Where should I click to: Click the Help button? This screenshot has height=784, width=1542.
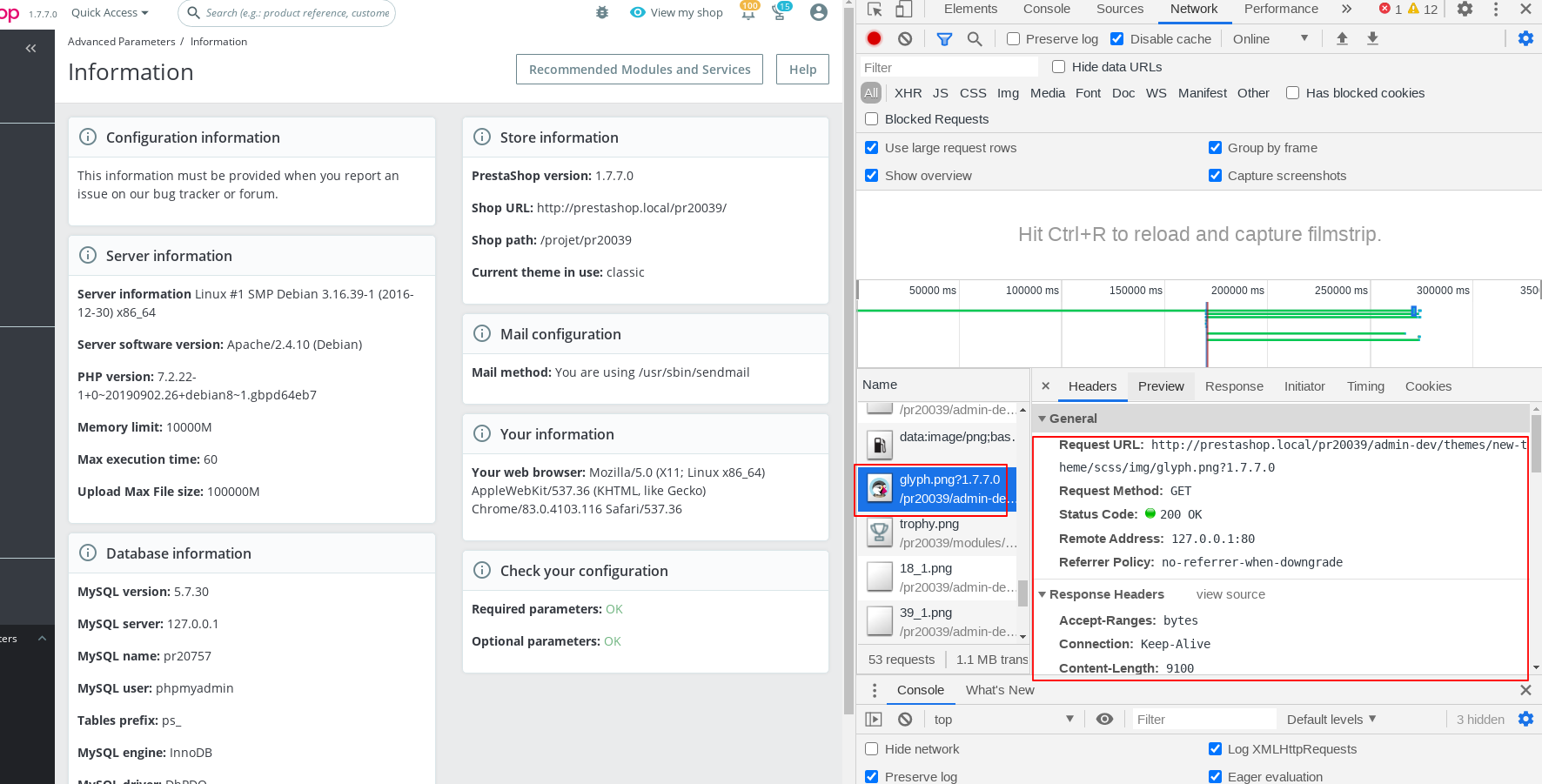coord(802,70)
